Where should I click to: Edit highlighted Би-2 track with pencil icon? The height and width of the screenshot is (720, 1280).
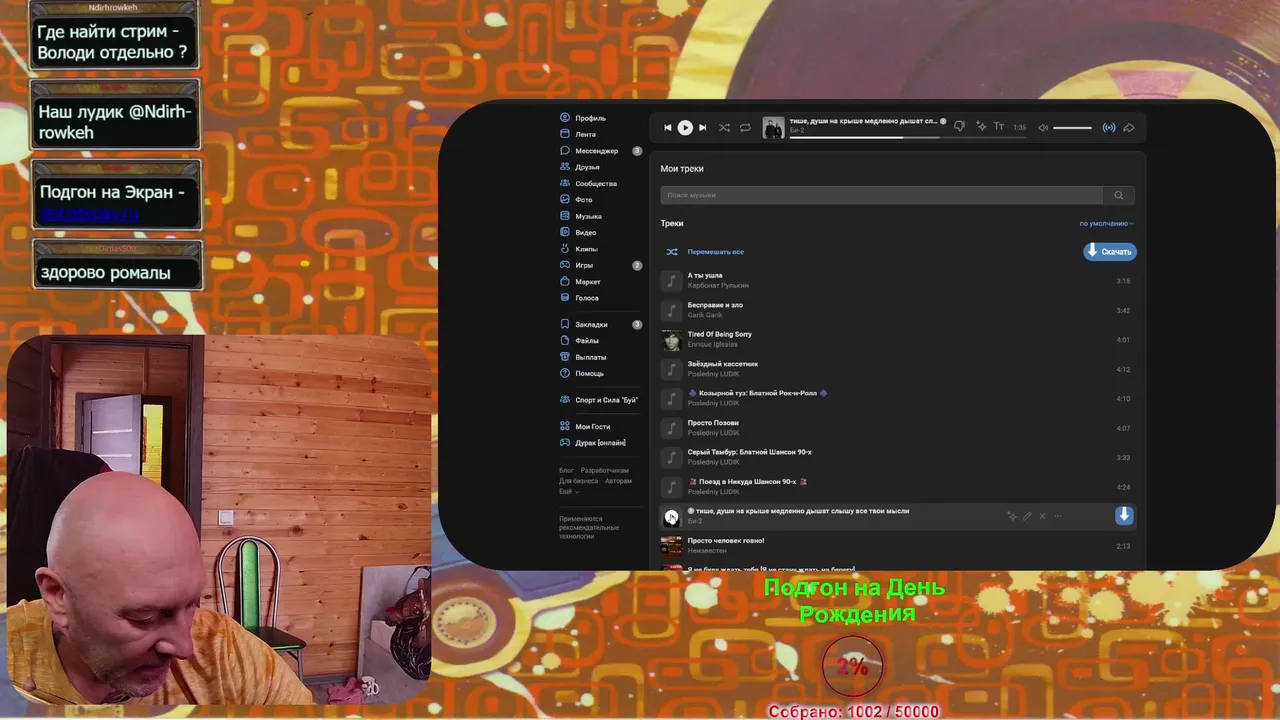point(1027,516)
